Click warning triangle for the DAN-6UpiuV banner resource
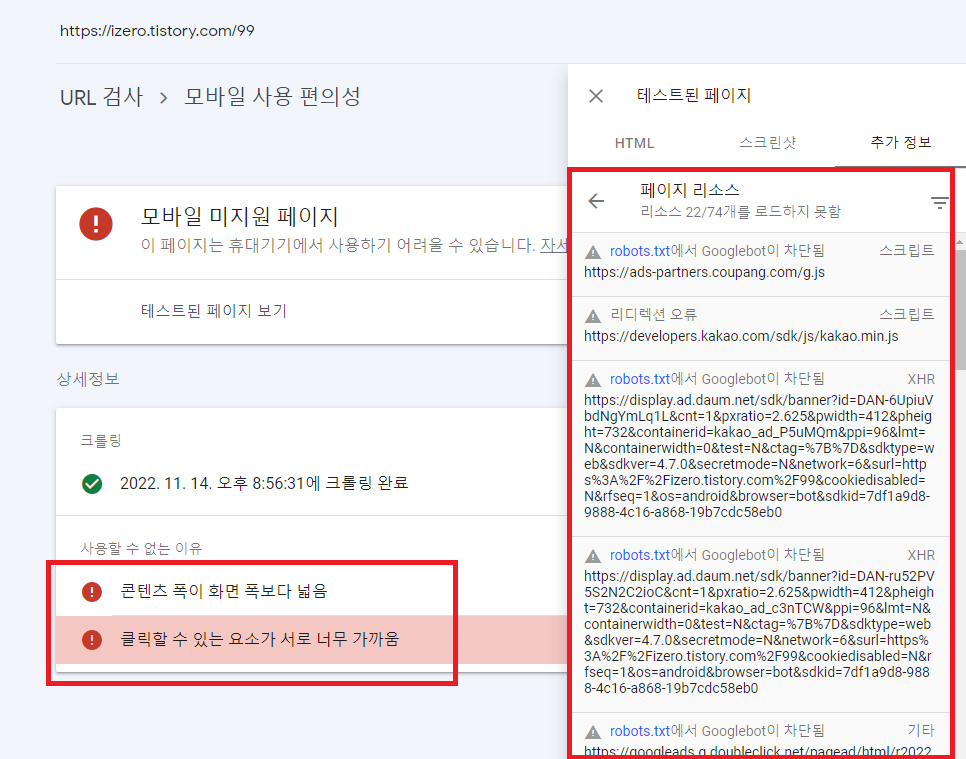Screen dimensions: 966x759 click(x=593, y=380)
